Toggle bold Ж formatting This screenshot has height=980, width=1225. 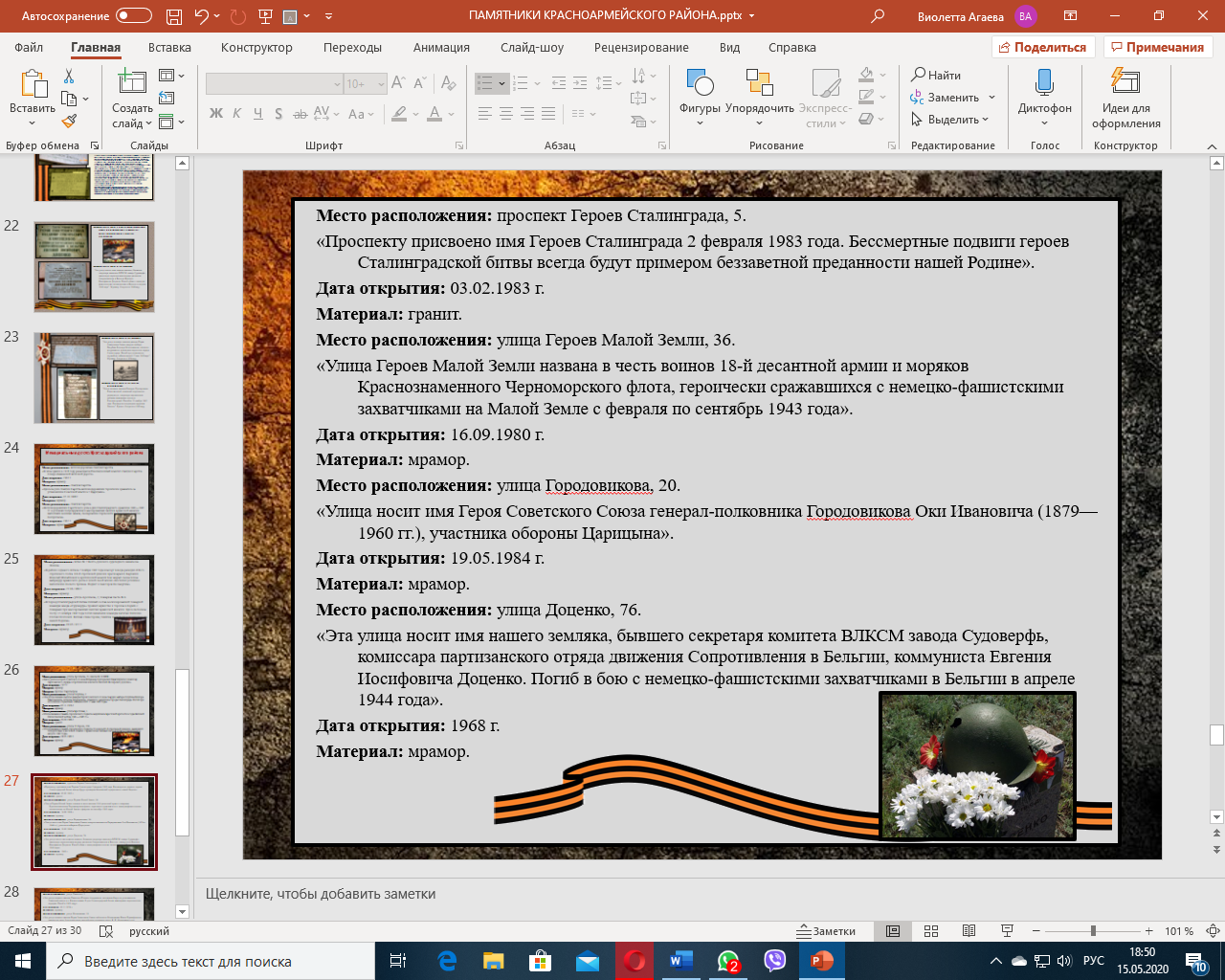click(x=216, y=114)
